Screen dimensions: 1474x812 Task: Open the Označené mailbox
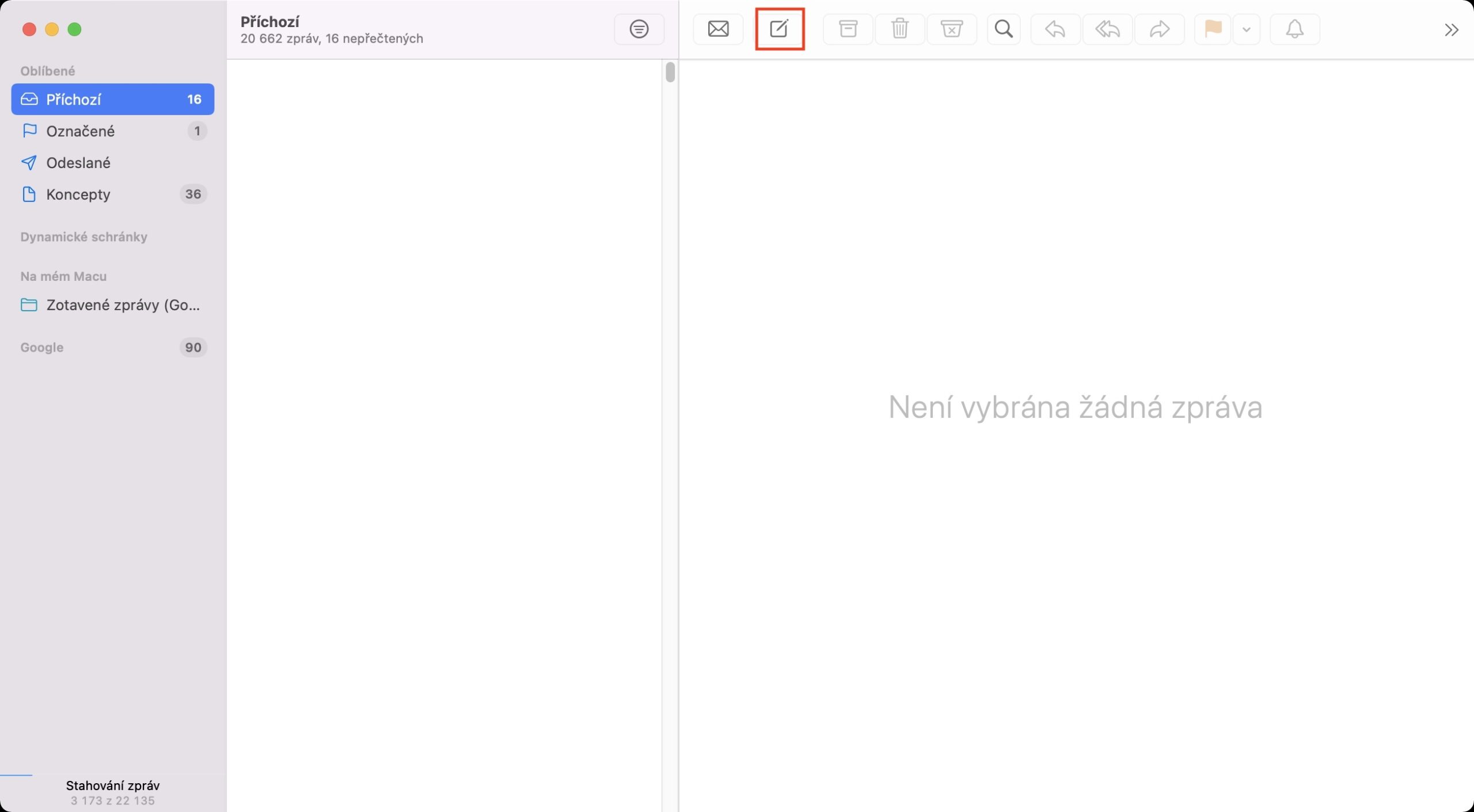point(81,131)
